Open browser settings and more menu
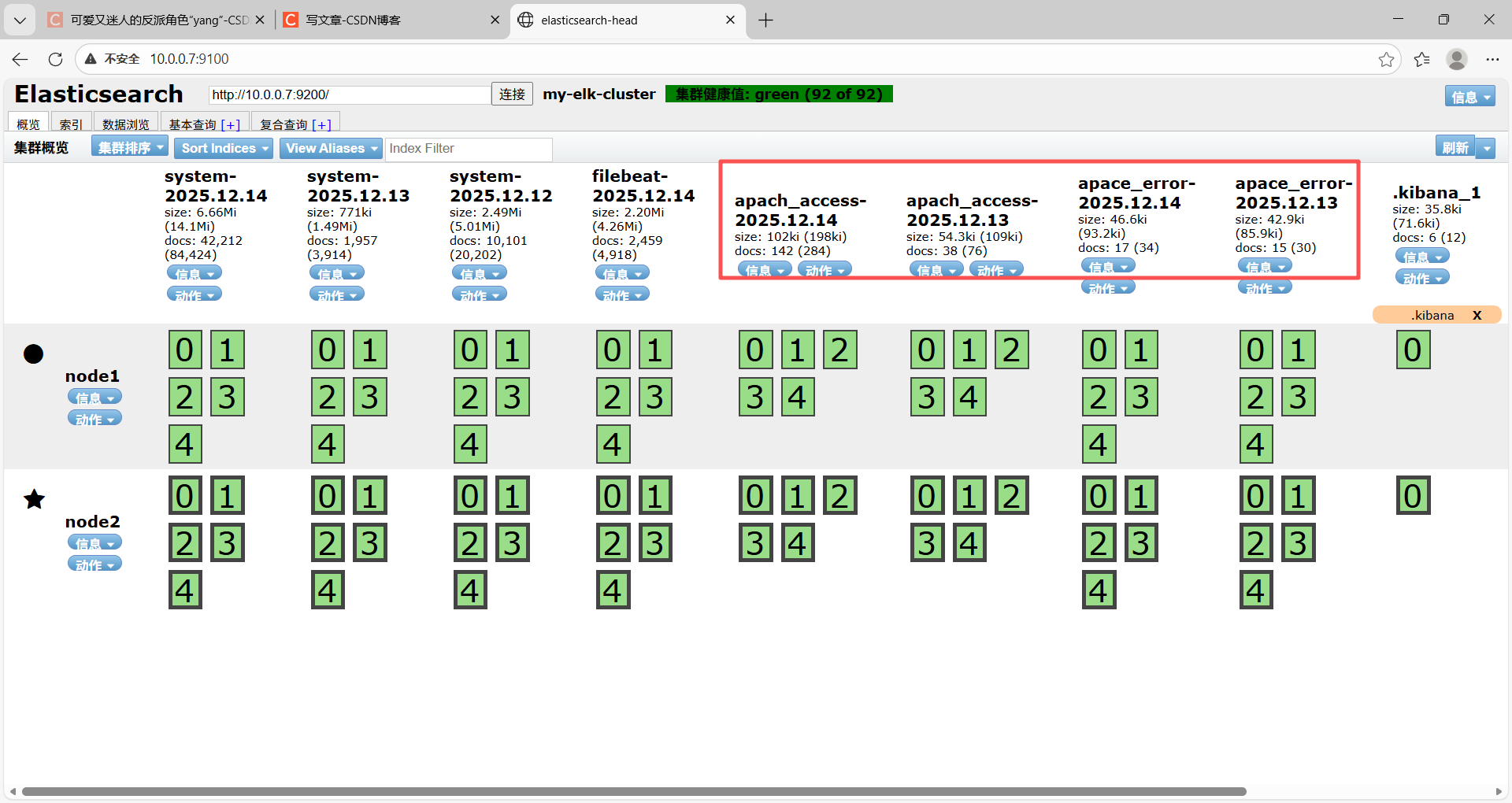The height and width of the screenshot is (803, 1512). tap(1492, 59)
